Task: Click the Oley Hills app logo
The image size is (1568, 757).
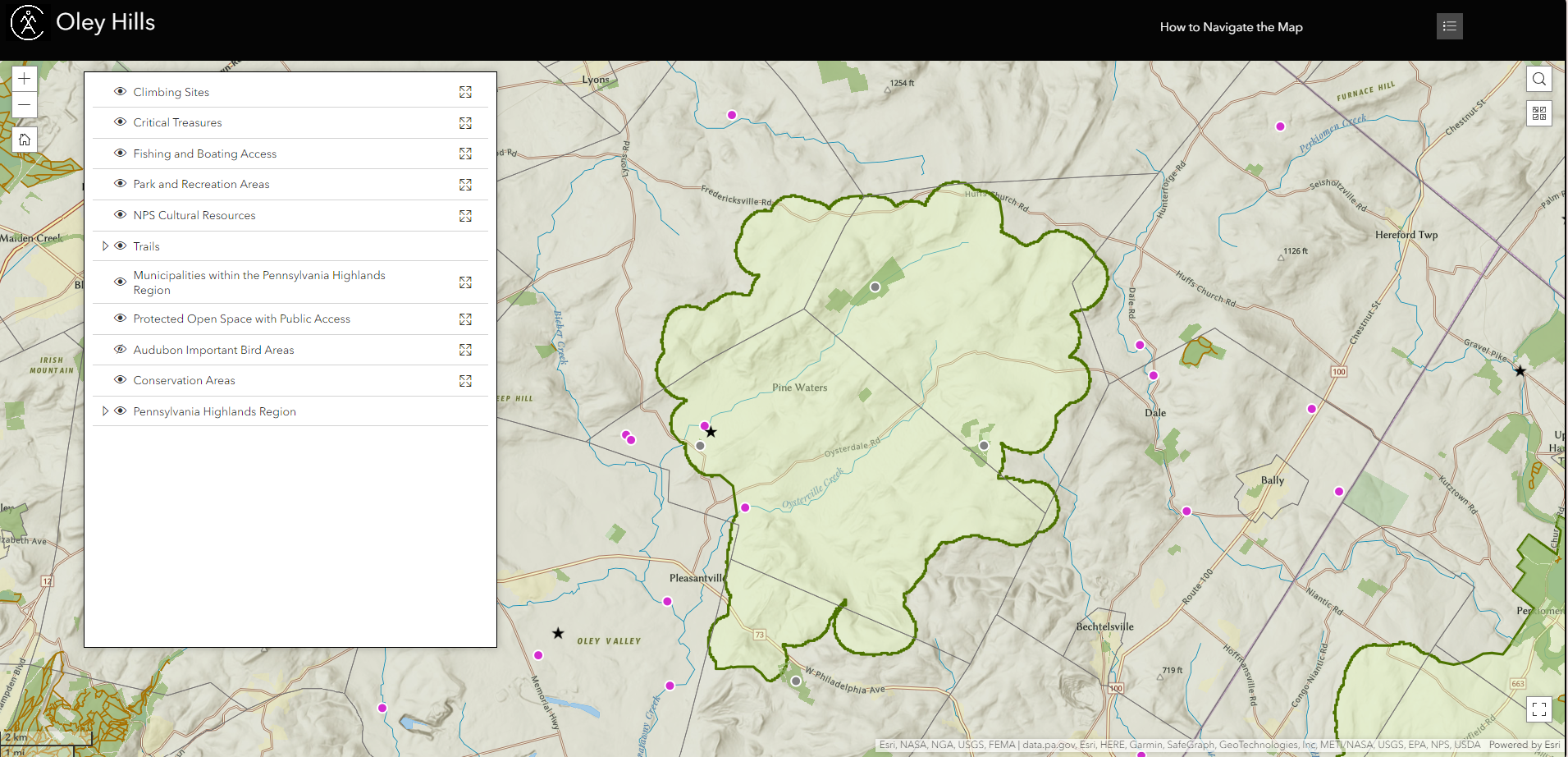Action: (28, 22)
